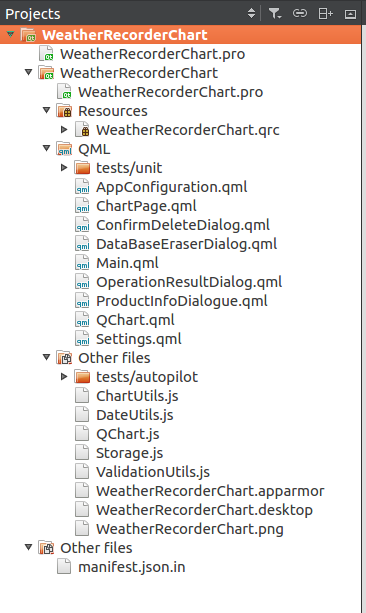Expand the tests/unit folder

tap(65, 168)
